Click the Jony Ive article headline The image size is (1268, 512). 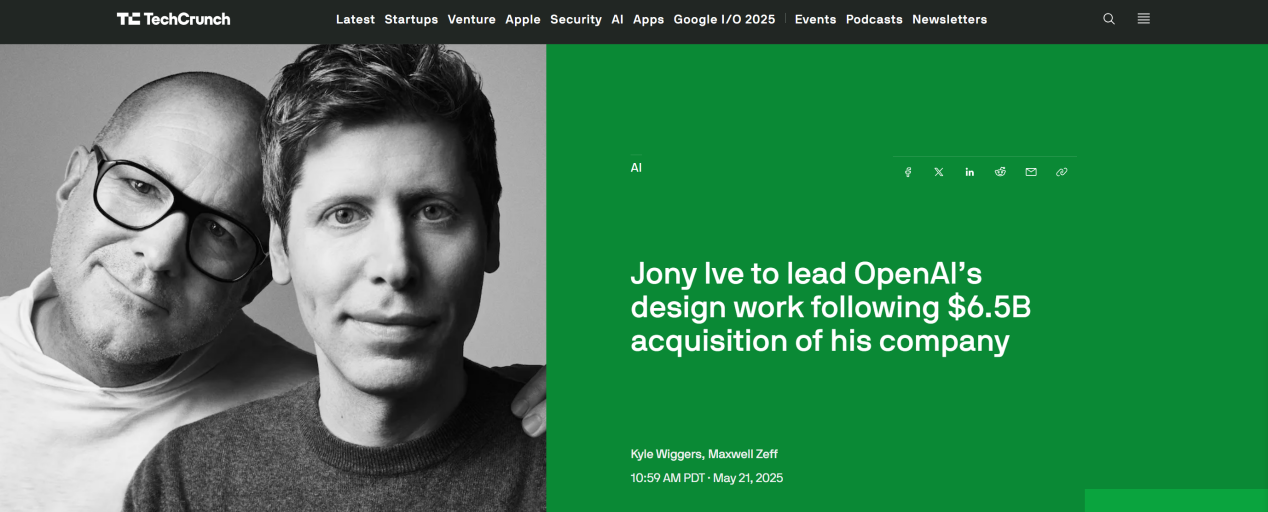tap(830, 307)
